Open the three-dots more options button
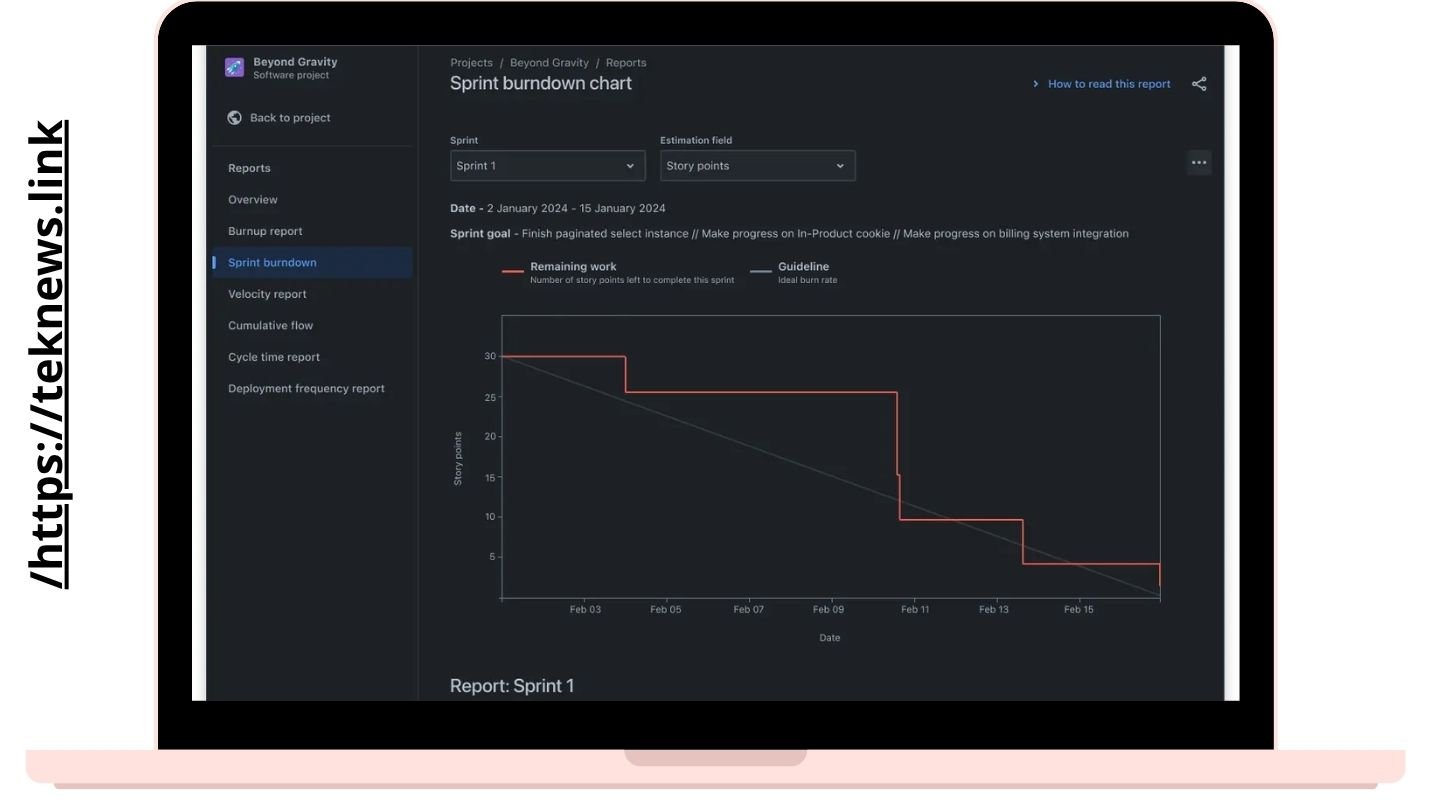This screenshot has width=1440, height=810. pos(1199,162)
